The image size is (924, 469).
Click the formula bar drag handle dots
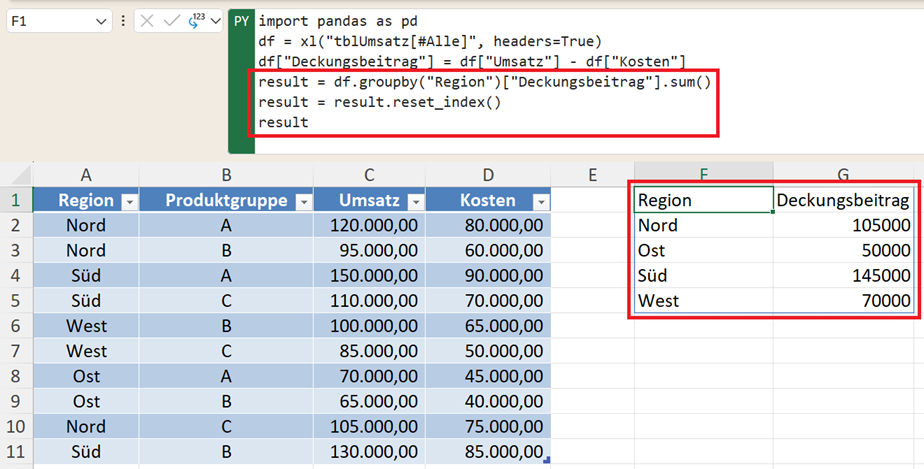pos(123,21)
